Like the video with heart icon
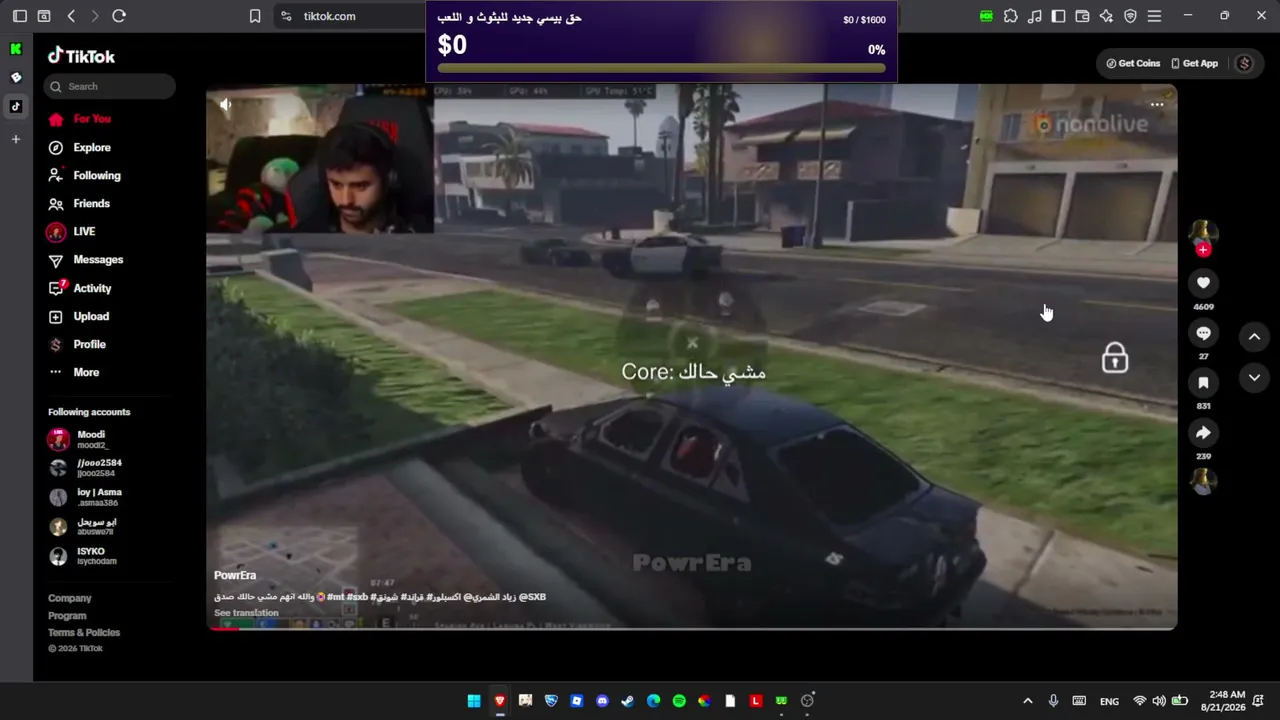This screenshot has width=1280, height=720. click(1203, 283)
